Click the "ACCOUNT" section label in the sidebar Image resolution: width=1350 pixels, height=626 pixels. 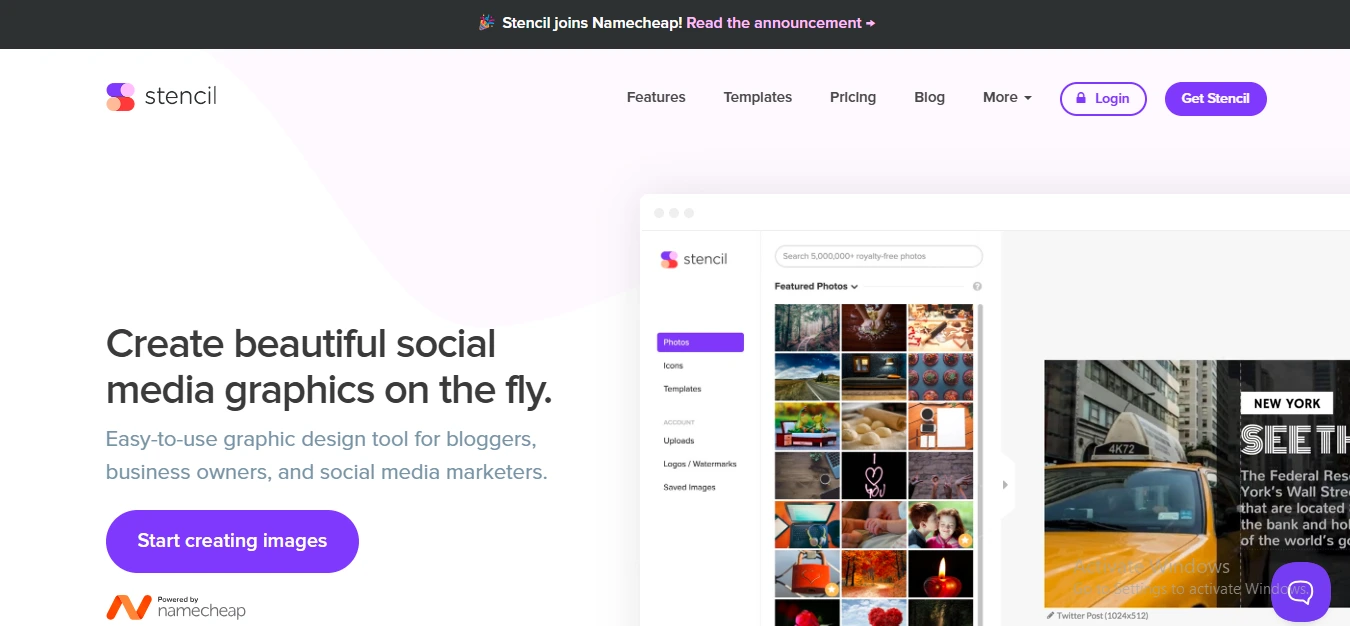click(x=679, y=422)
